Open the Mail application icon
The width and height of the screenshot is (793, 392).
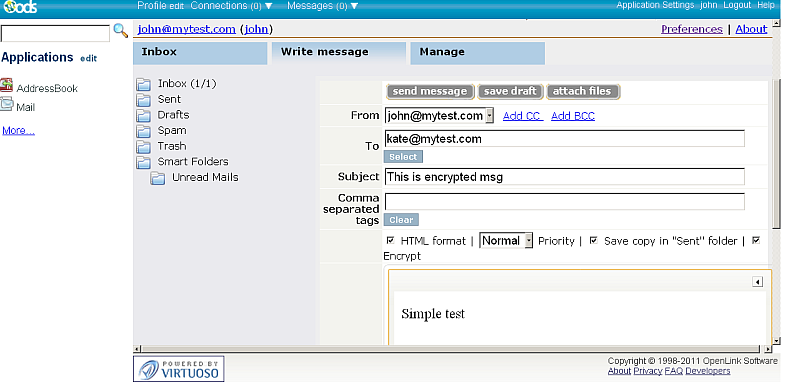tap(7, 104)
